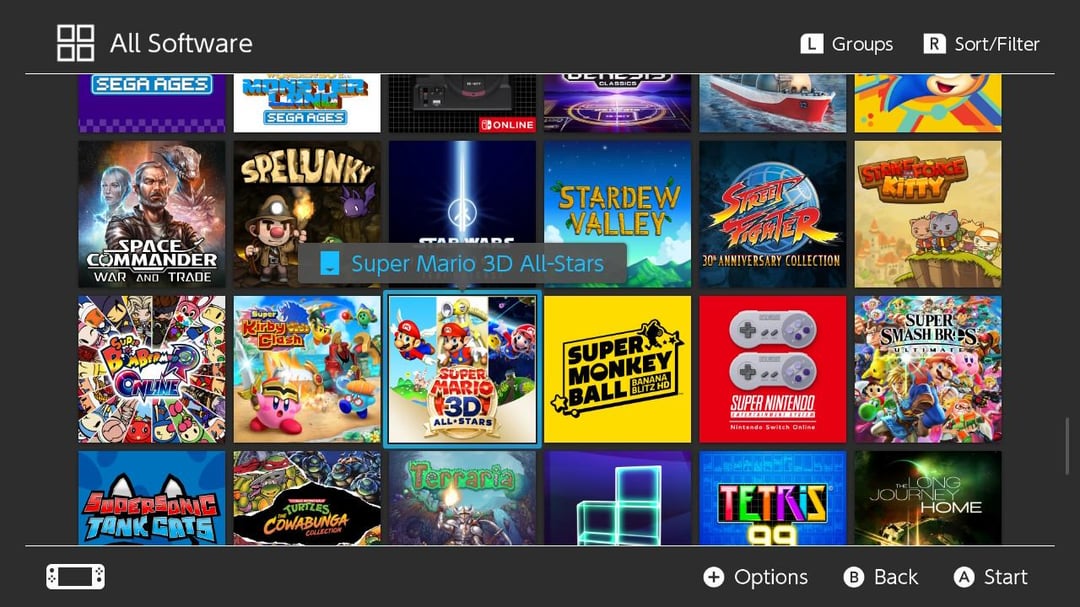
Task: Tap the A Start button
Action: pos(990,577)
